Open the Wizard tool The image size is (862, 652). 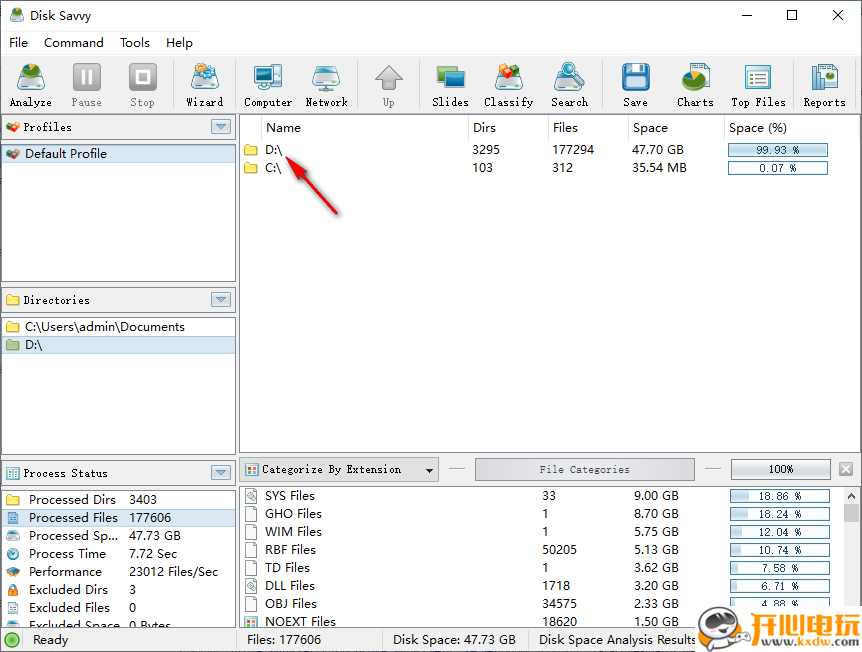[x=204, y=85]
